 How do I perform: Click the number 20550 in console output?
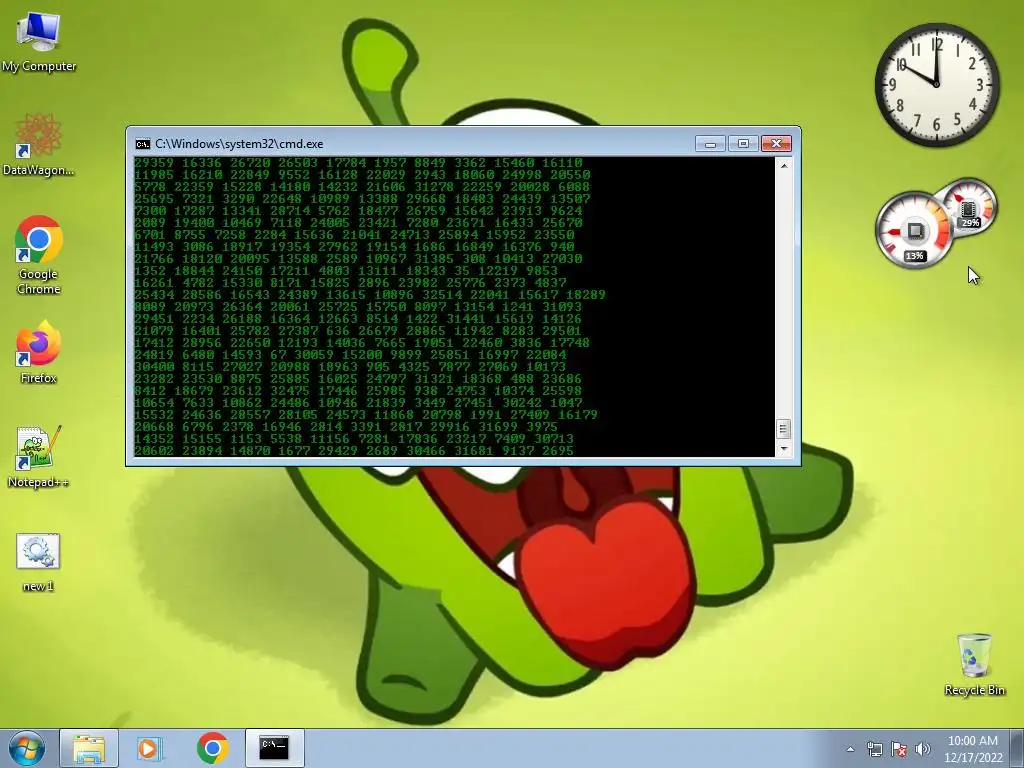(x=570, y=175)
